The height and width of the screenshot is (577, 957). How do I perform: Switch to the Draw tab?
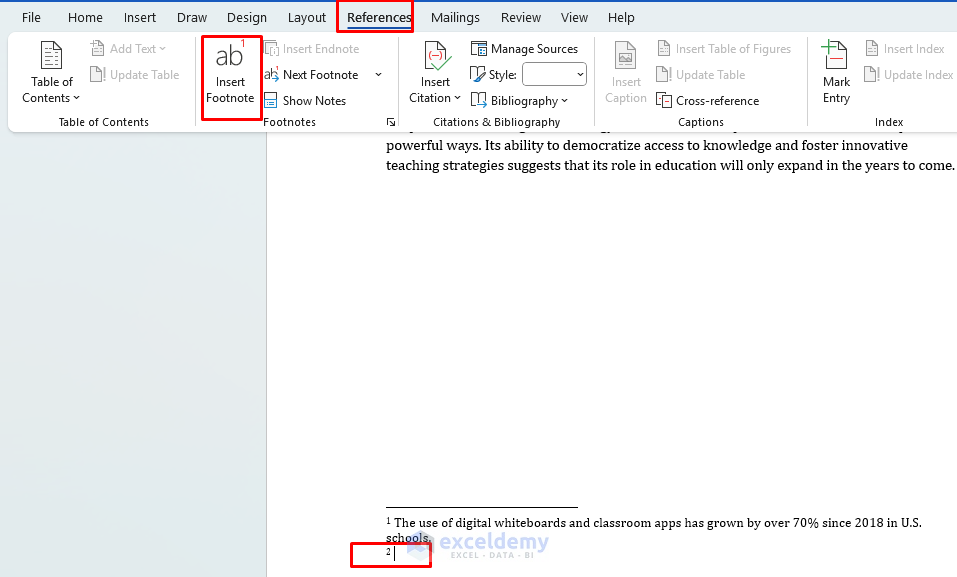coord(192,18)
